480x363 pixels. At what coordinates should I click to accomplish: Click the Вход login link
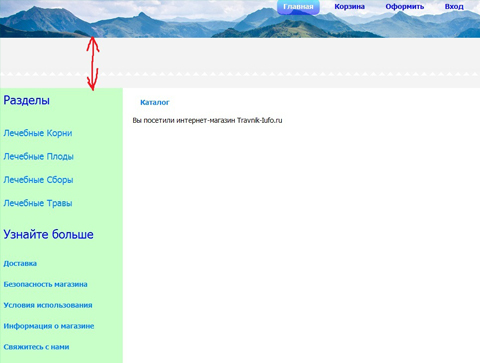454,7
